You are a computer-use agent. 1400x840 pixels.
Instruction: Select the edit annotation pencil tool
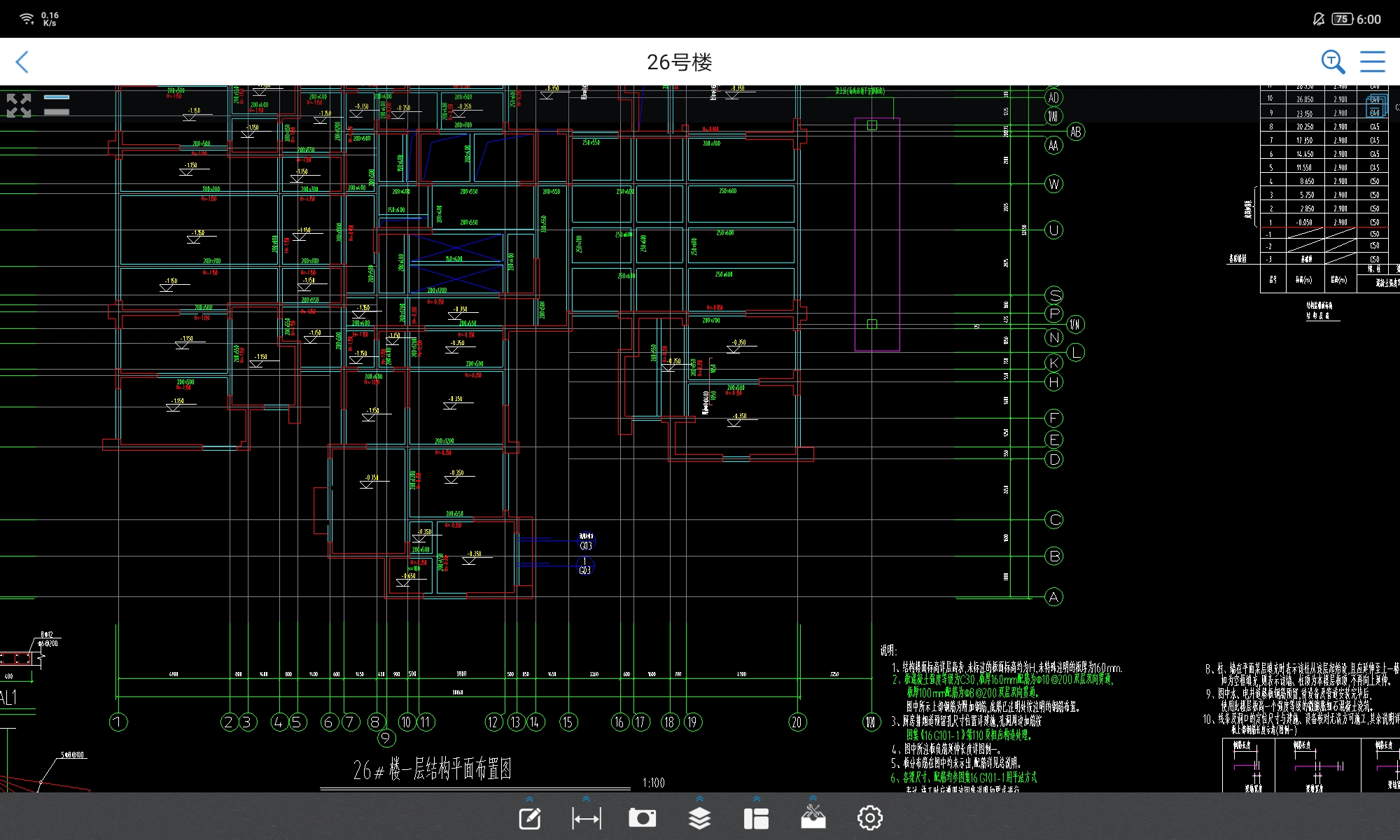point(530,818)
